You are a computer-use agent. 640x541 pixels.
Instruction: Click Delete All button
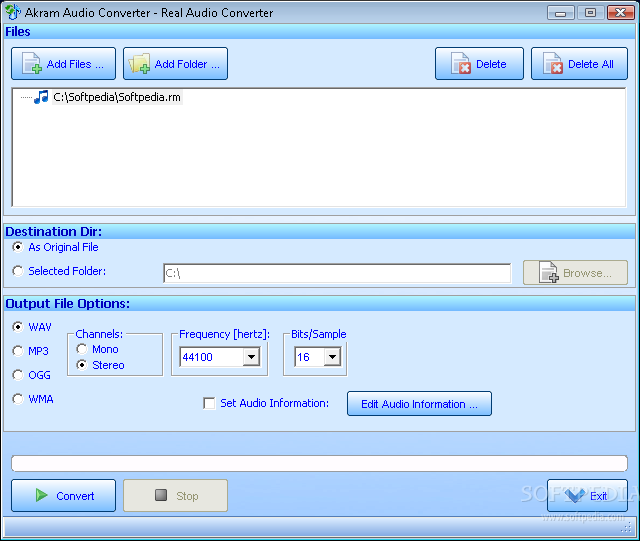tap(579, 64)
